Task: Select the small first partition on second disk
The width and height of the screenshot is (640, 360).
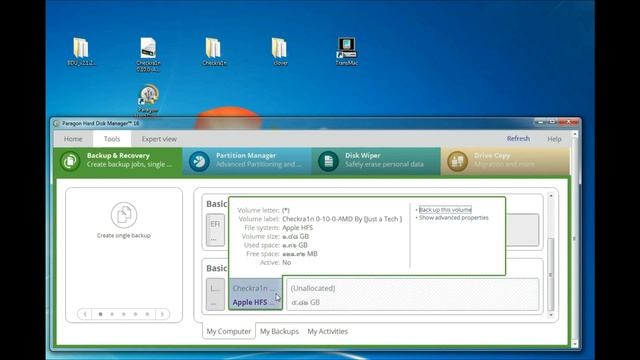Action: [x=215, y=295]
